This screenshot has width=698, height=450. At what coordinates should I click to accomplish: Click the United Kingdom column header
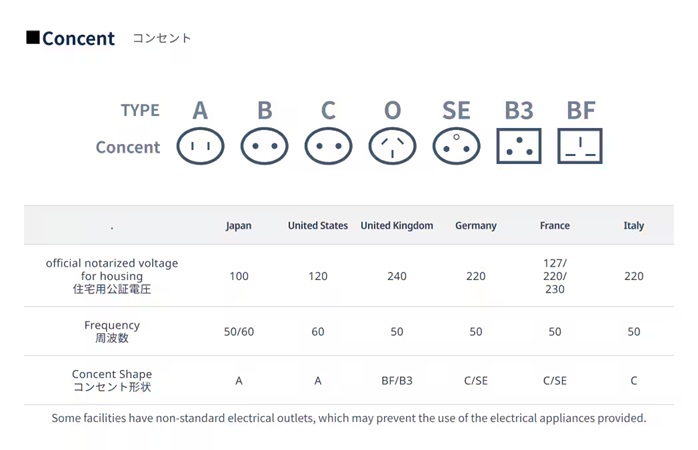point(397,226)
